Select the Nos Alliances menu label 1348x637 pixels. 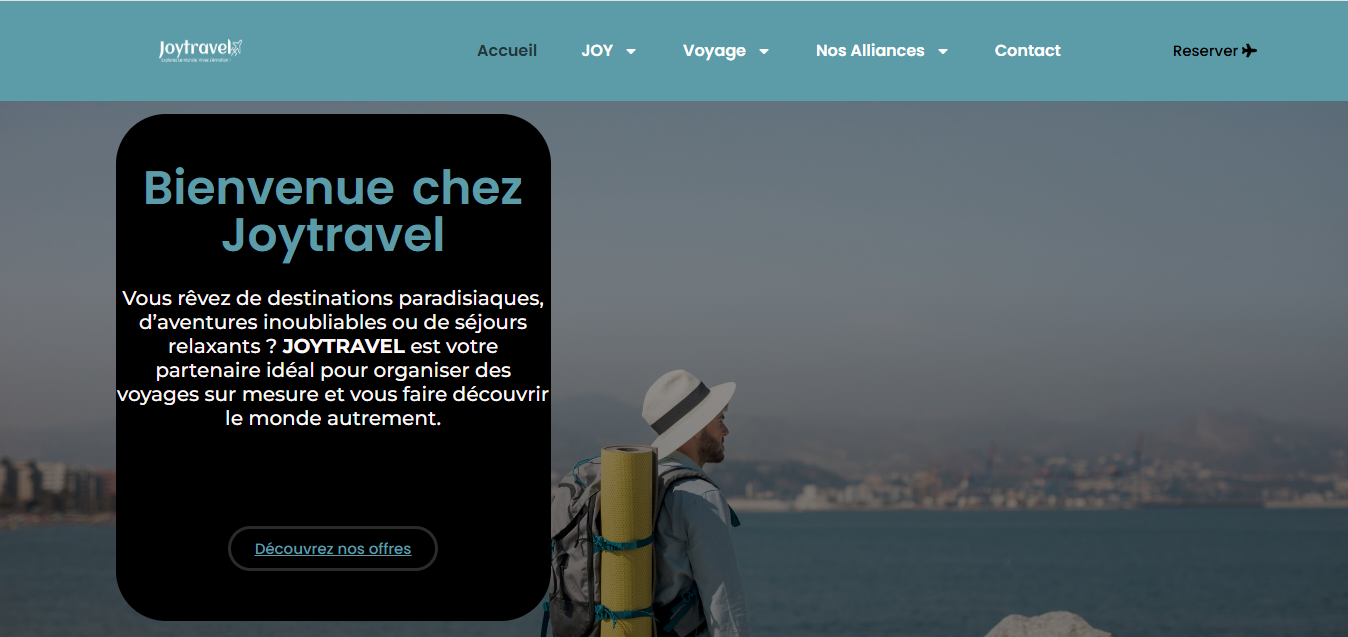[x=870, y=50]
